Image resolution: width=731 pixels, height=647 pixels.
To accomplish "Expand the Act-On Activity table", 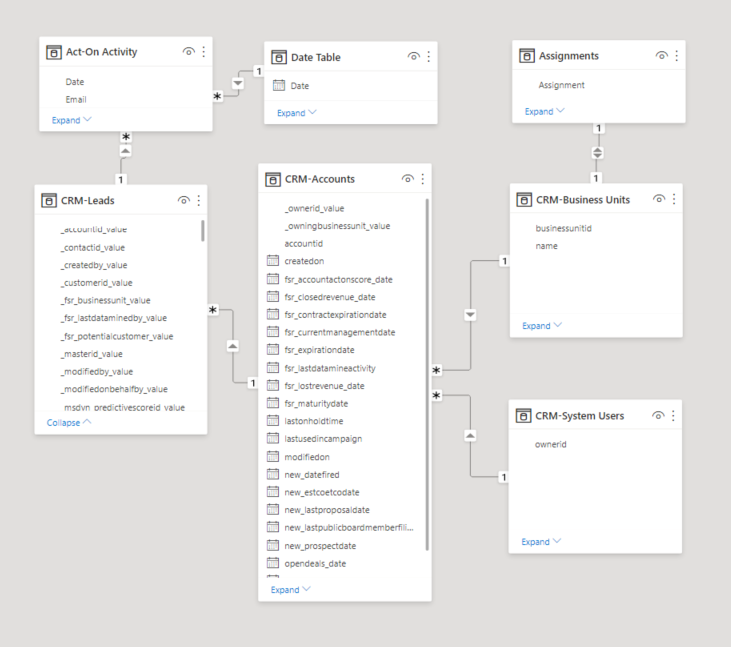I will [x=71, y=120].
